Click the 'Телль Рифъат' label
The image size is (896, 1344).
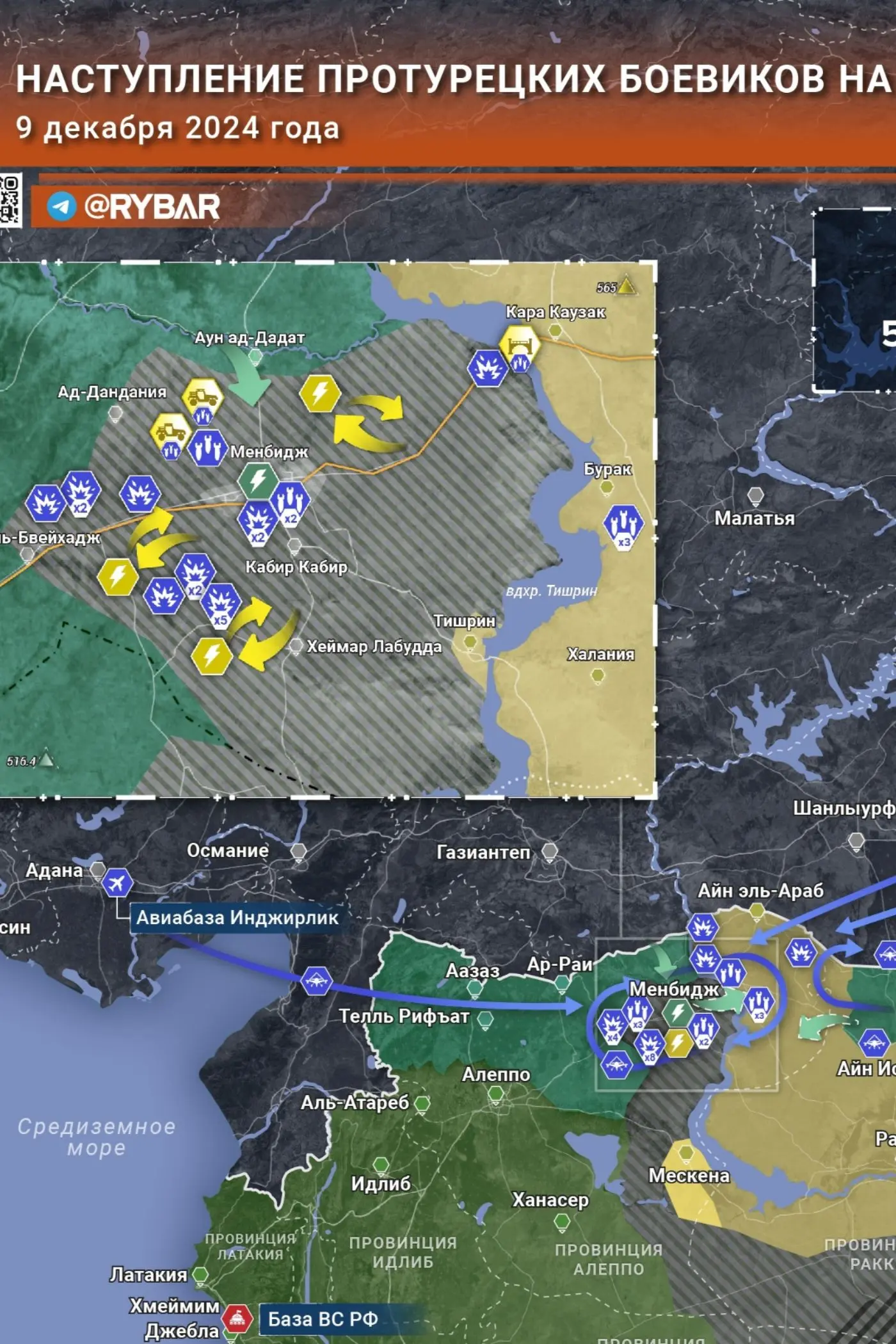(x=404, y=1016)
